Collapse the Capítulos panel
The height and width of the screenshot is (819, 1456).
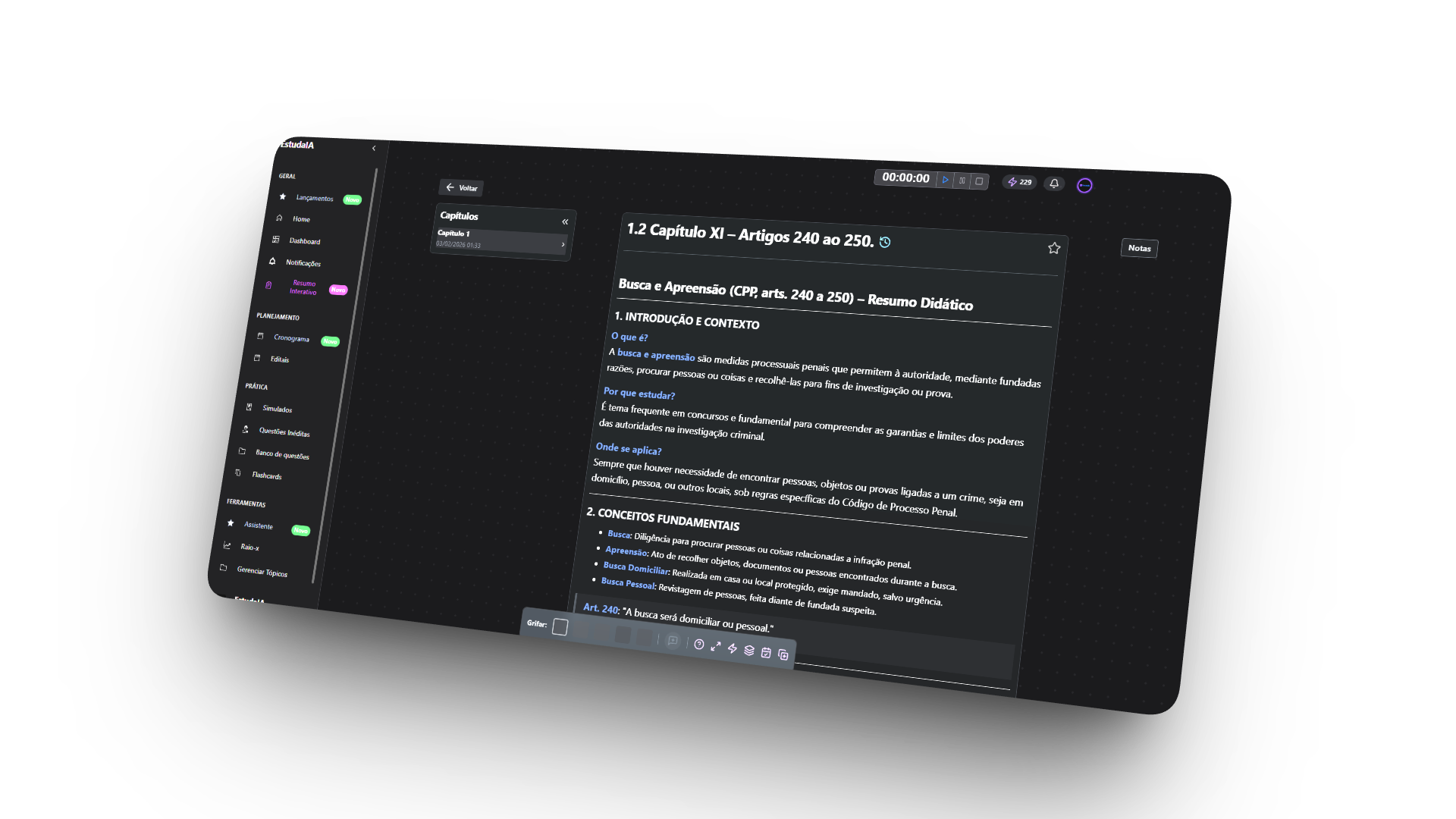coord(565,222)
